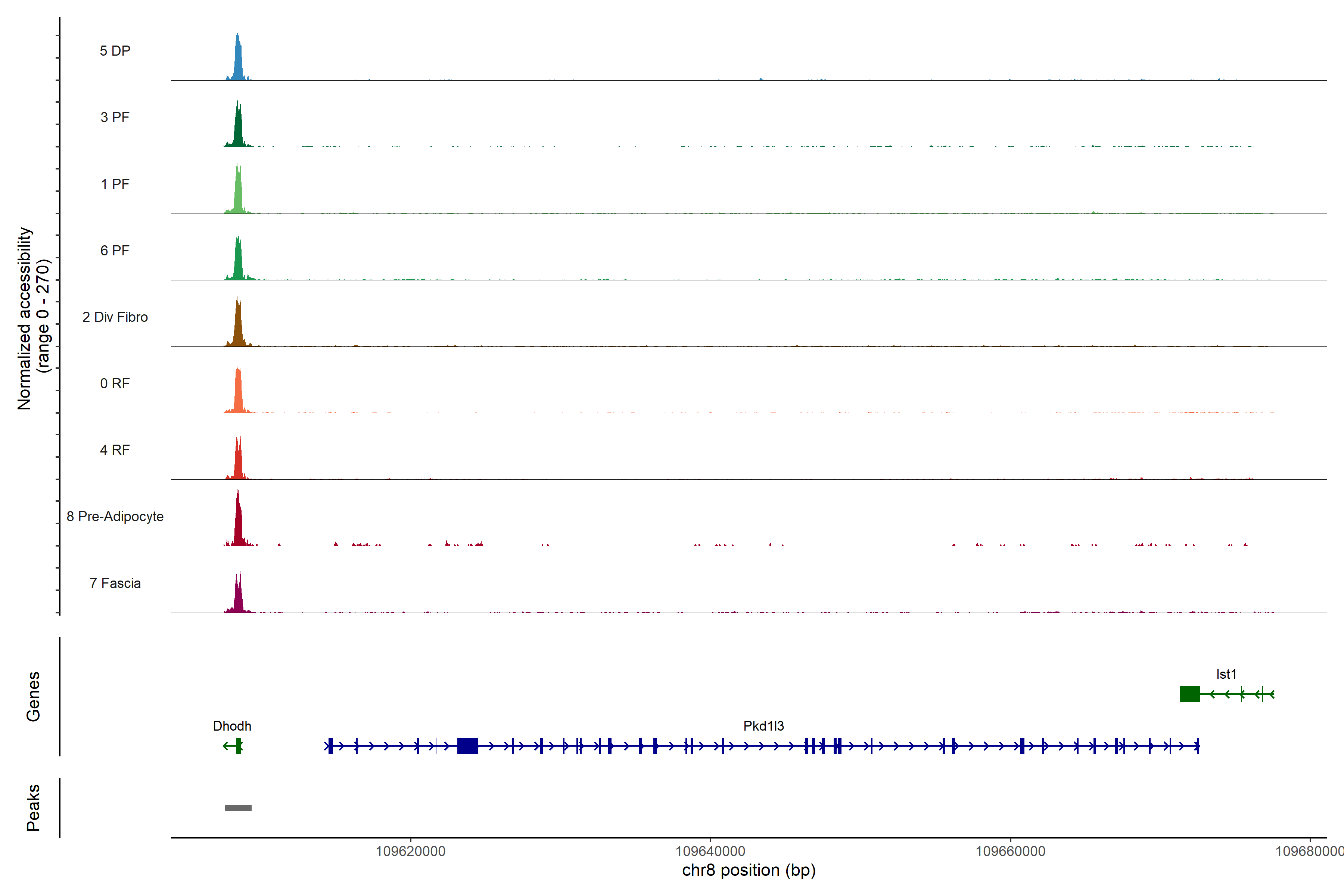Image resolution: width=1344 pixels, height=896 pixels.
Task: Click the chr8 position (bp) axis title
Action: click(749, 870)
